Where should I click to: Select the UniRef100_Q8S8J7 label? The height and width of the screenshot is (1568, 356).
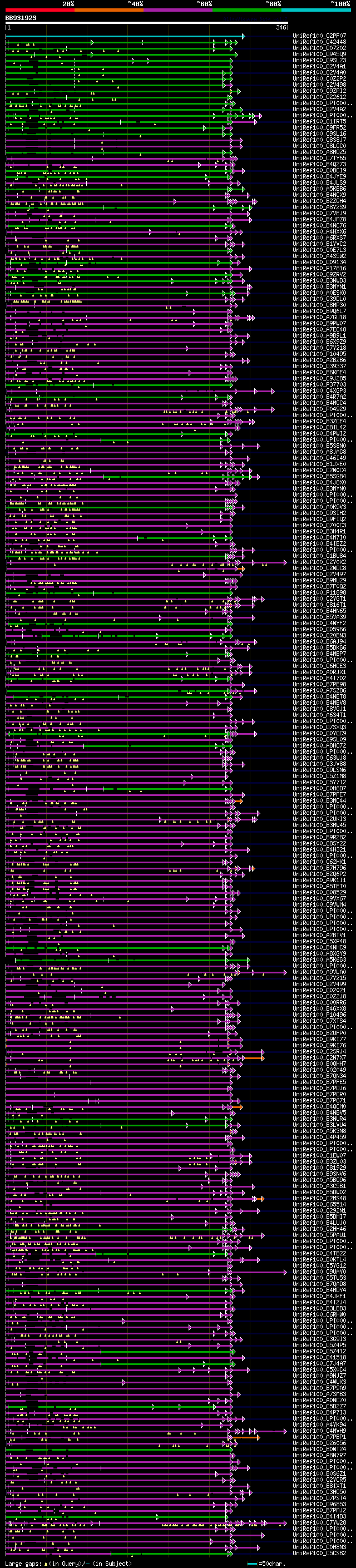pyautogui.click(x=319, y=140)
